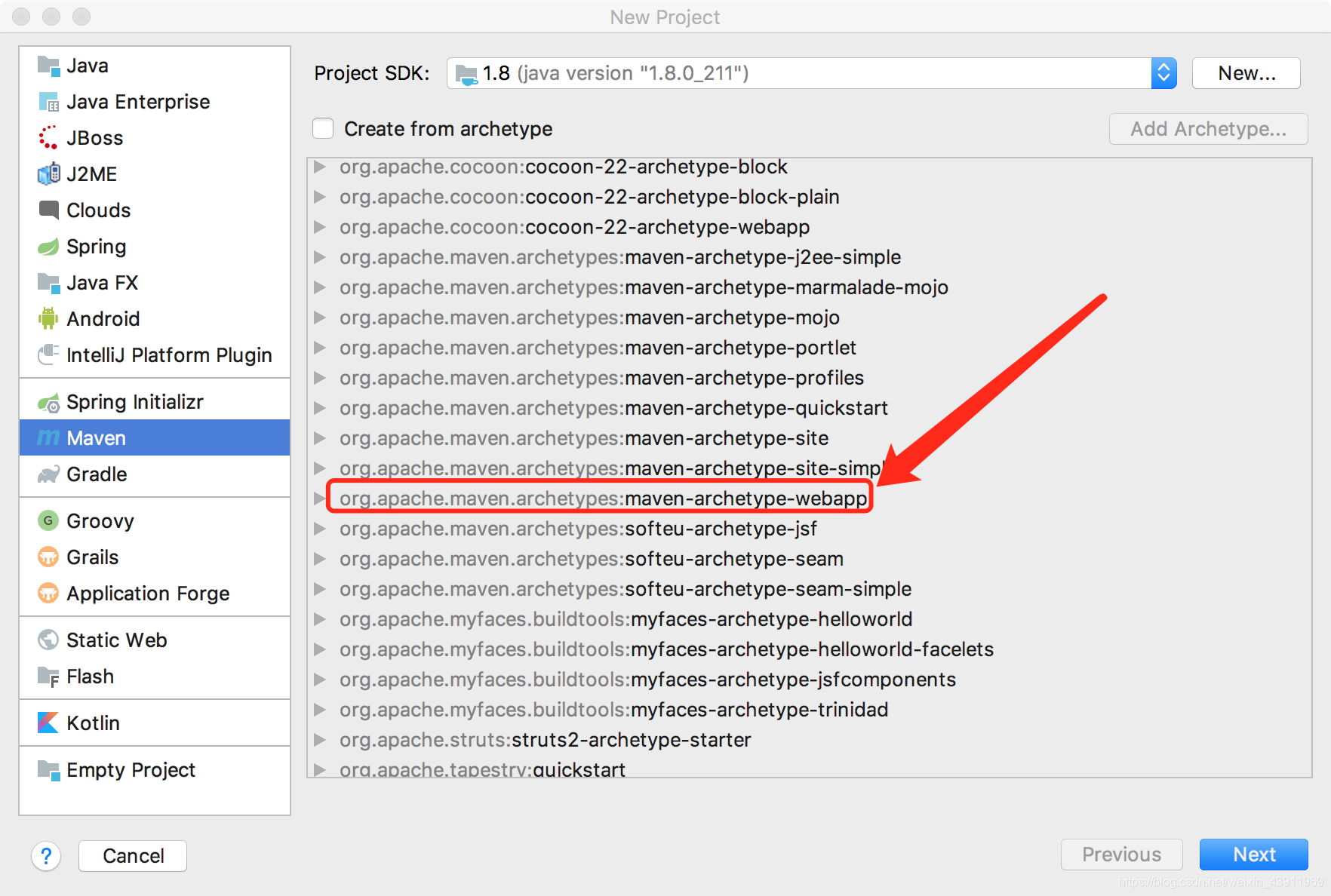The width and height of the screenshot is (1331, 896).
Task: Click the red JBoss icon
Action: tap(48, 138)
